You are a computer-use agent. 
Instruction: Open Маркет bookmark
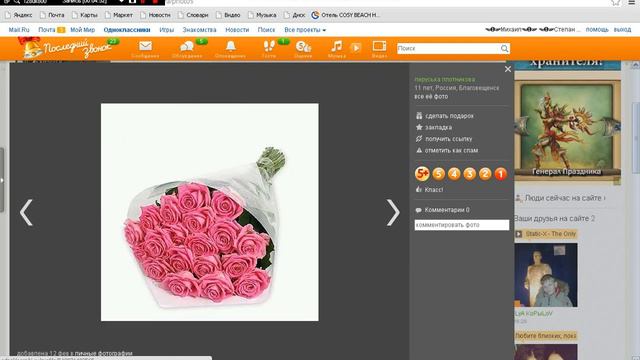(x=119, y=15)
